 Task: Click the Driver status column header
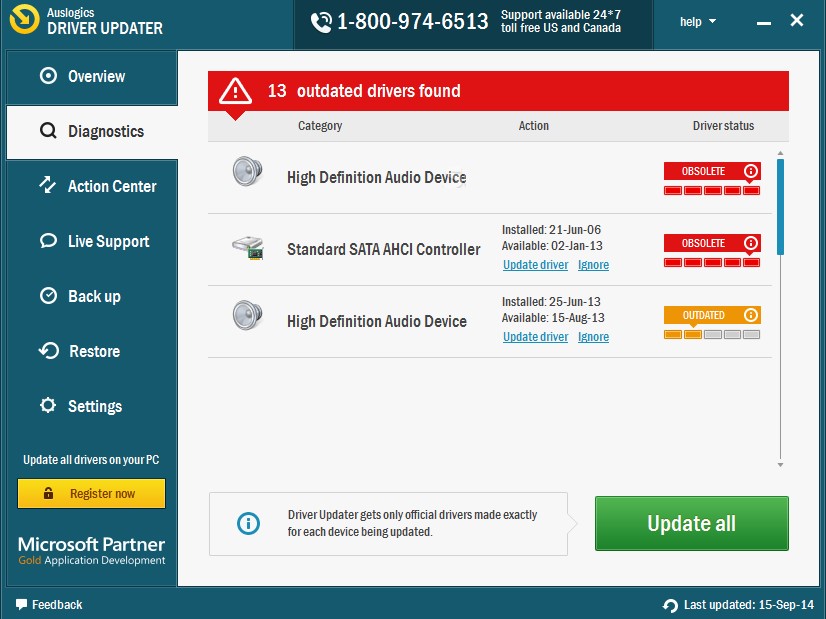point(723,125)
